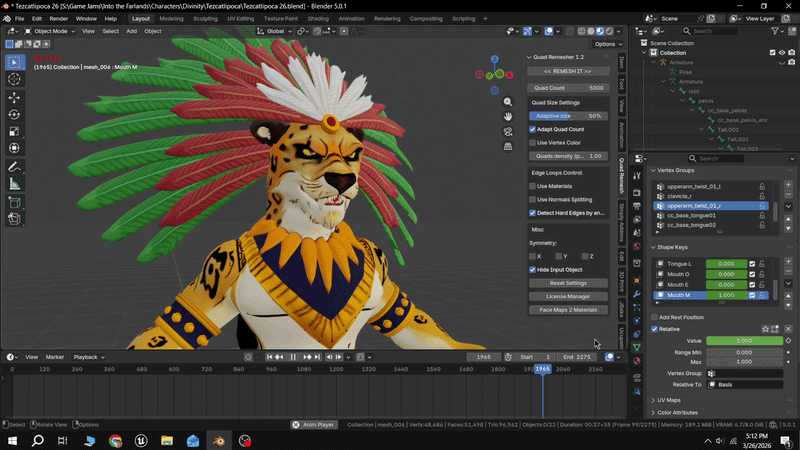Enable Use Vertex Color checkbox
Image resolution: width=800 pixels, height=450 pixels.
point(533,143)
